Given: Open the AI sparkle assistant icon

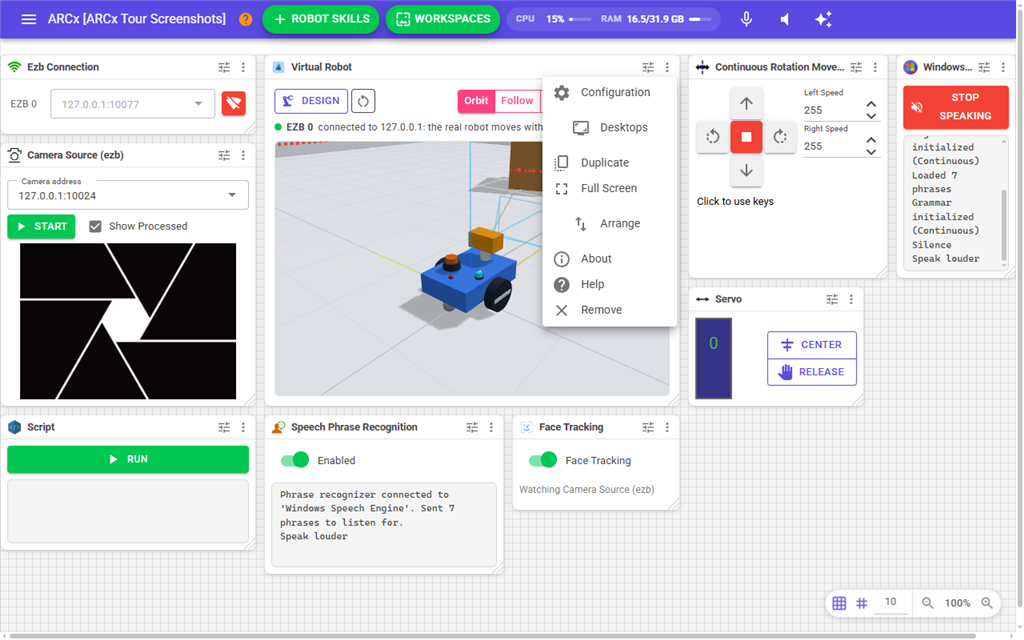Looking at the screenshot, I should click(824, 19).
